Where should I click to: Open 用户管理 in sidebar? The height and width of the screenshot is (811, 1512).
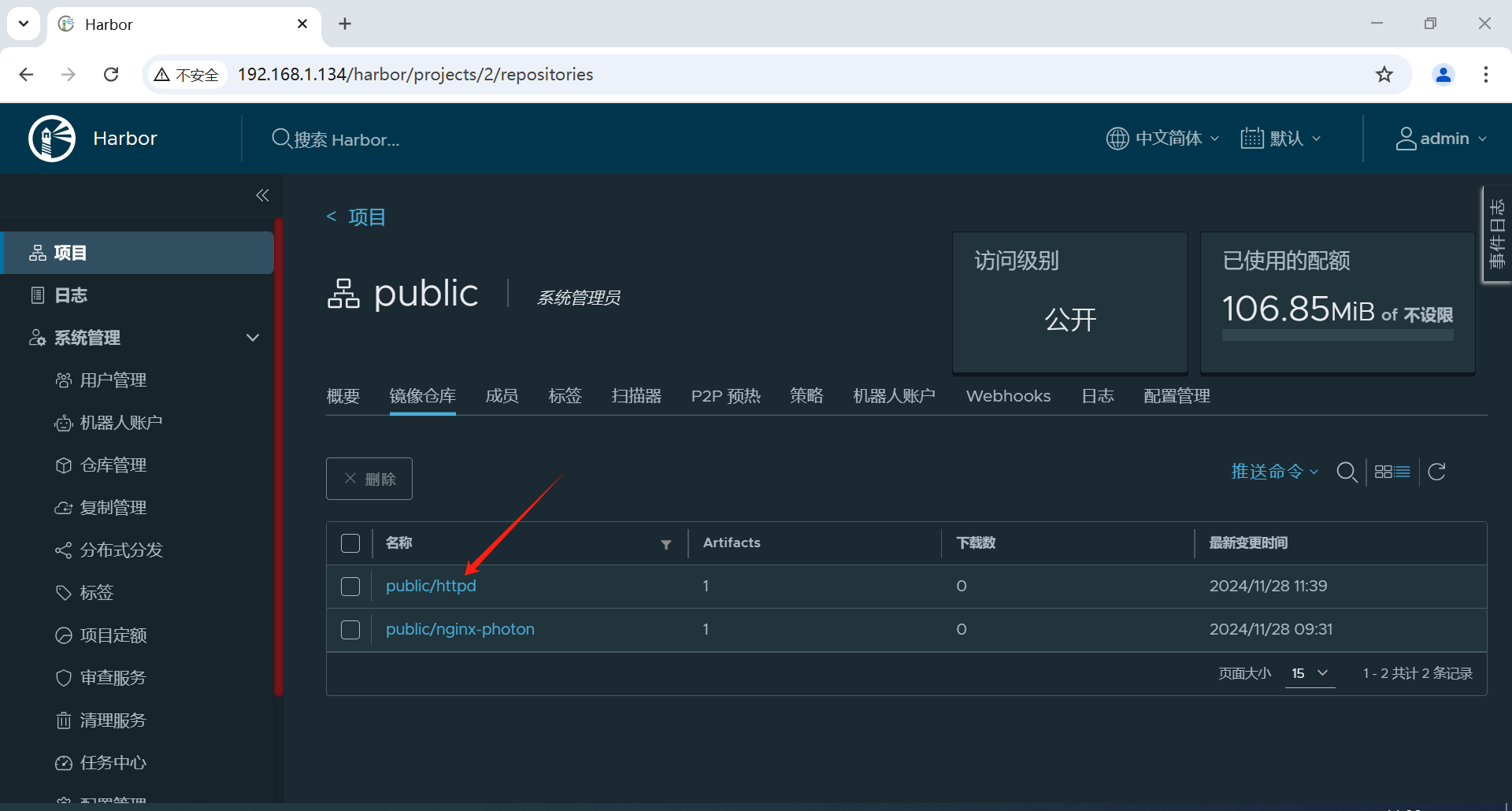coord(113,380)
